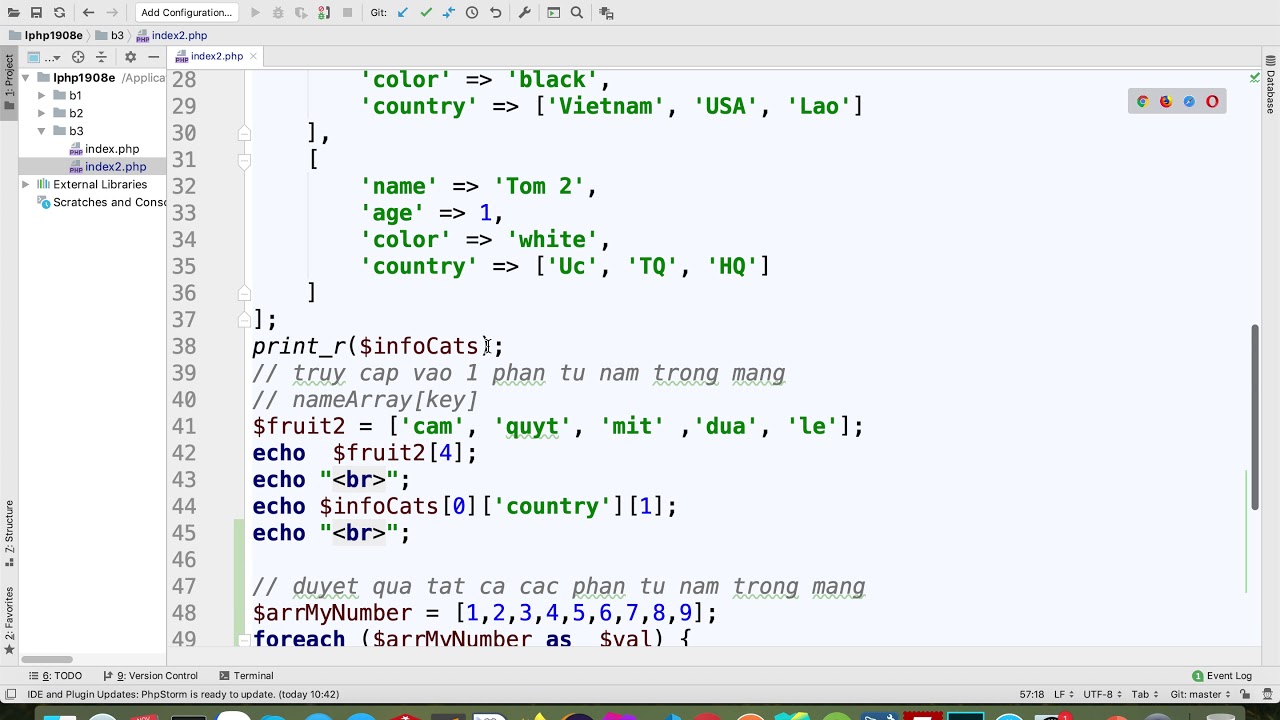Image resolution: width=1280 pixels, height=720 pixels.
Task: Expand the b2 folder
Action: pos(42,113)
